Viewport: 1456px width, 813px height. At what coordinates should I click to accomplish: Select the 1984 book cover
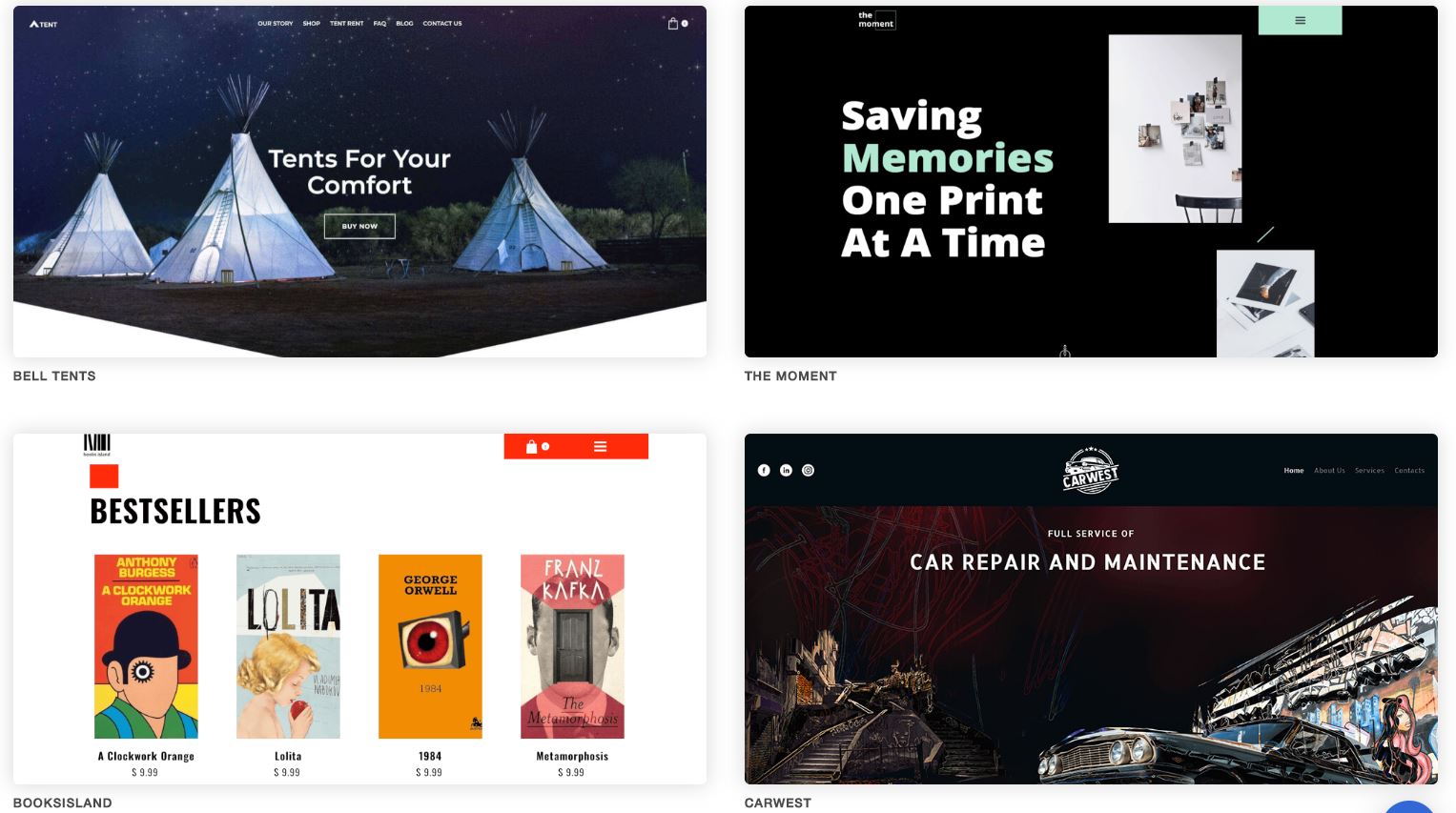(430, 646)
